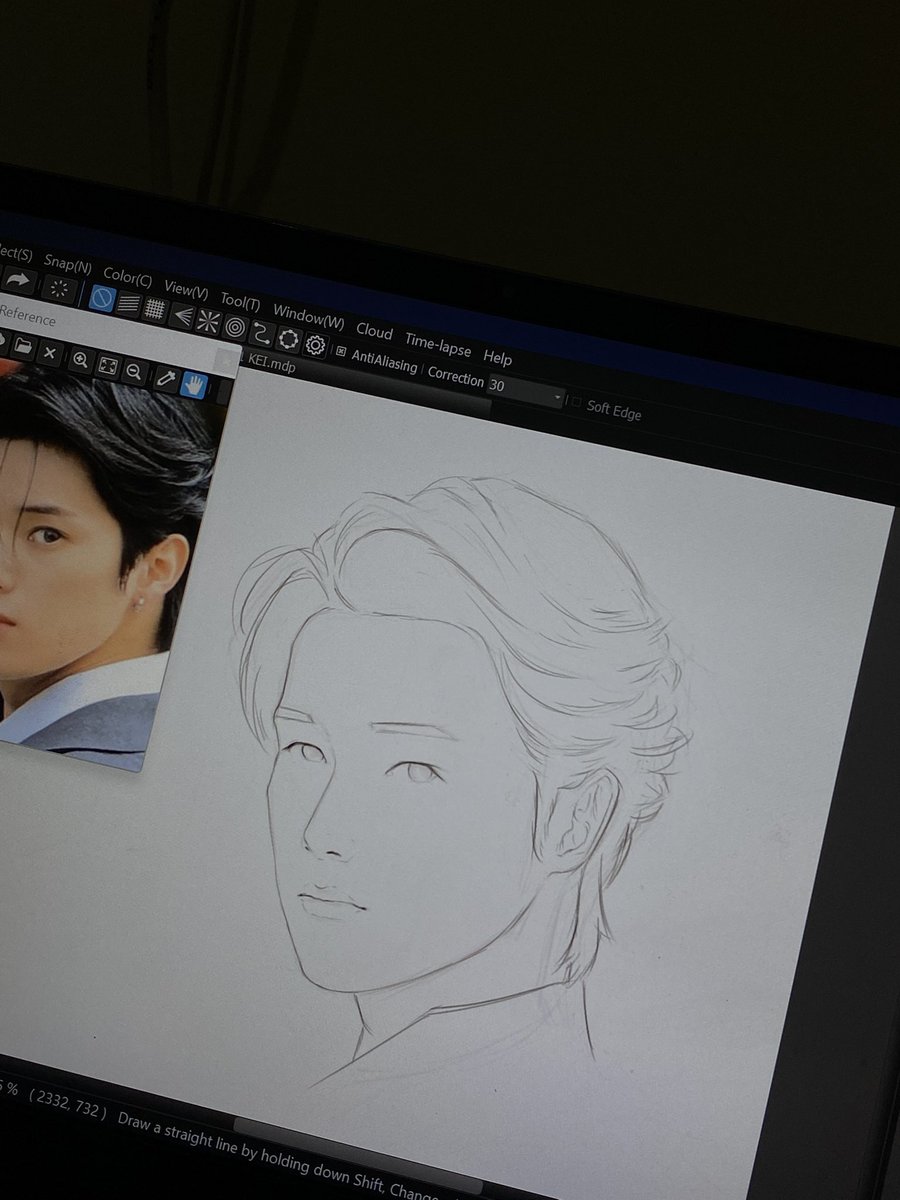The width and height of the screenshot is (900, 1200).
Task: Select eyedropper in Reference panel
Action: point(166,379)
